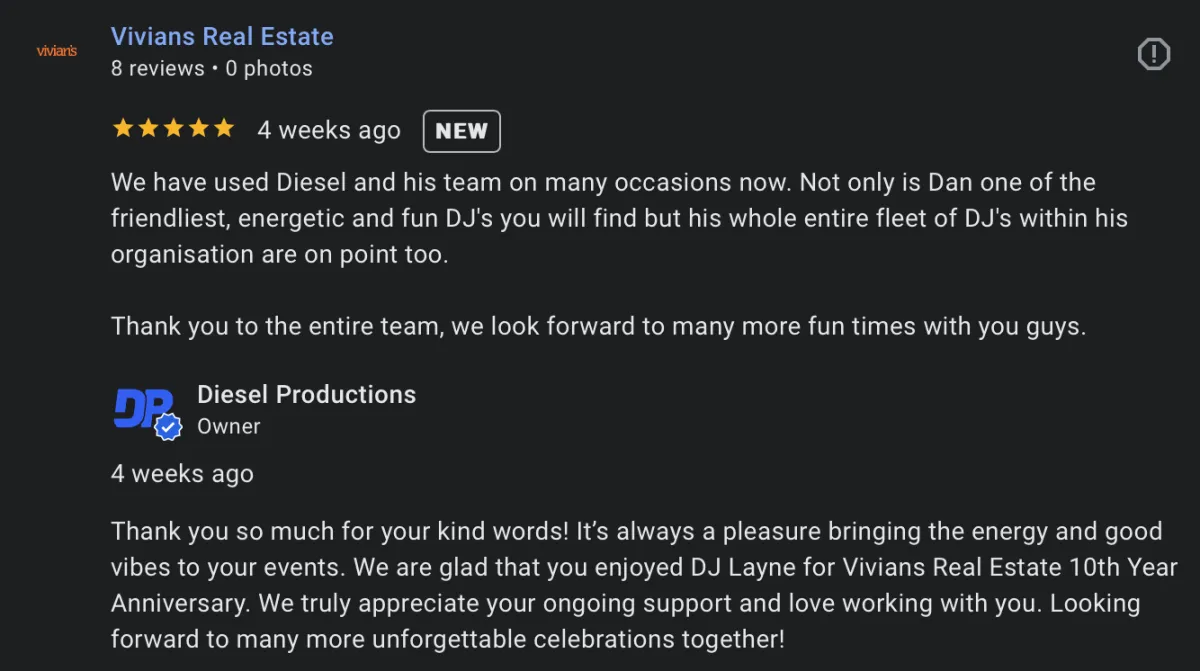Click the first gold rating star
The width and height of the screenshot is (1200, 671).
123,129
